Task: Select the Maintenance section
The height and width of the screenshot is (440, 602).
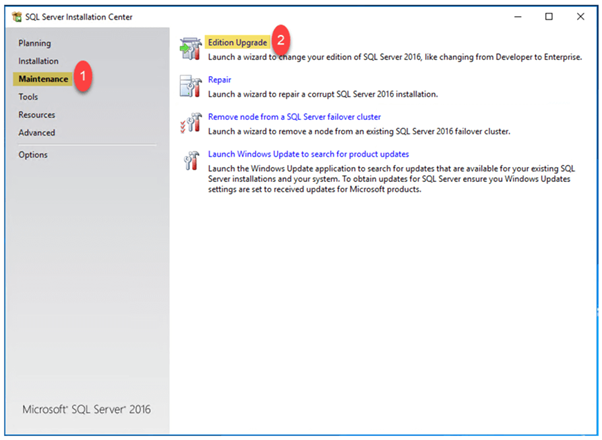Action: click(43, 79)
